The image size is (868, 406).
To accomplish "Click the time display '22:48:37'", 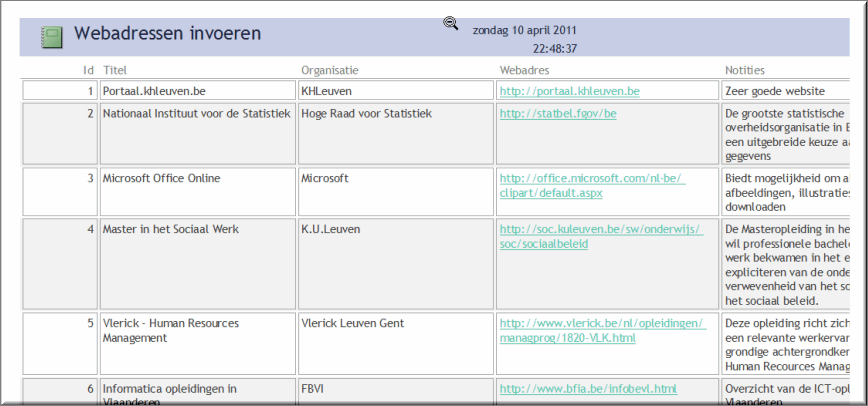I will [x=555, y=49].
